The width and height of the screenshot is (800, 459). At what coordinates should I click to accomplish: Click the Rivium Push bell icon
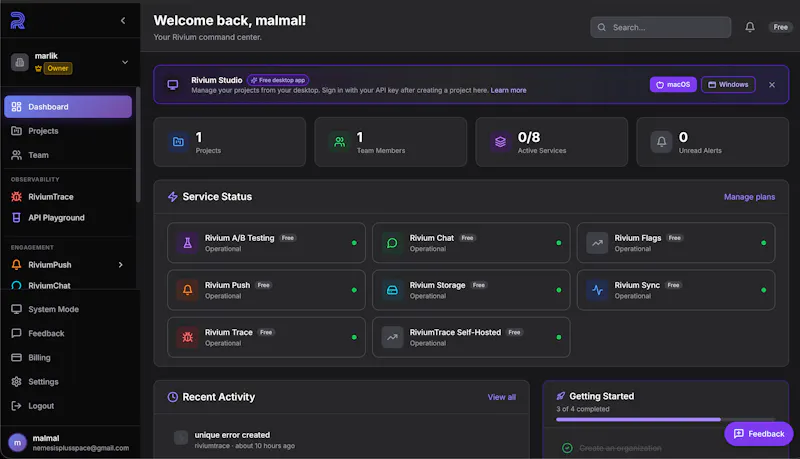click(x=188, y=290)
